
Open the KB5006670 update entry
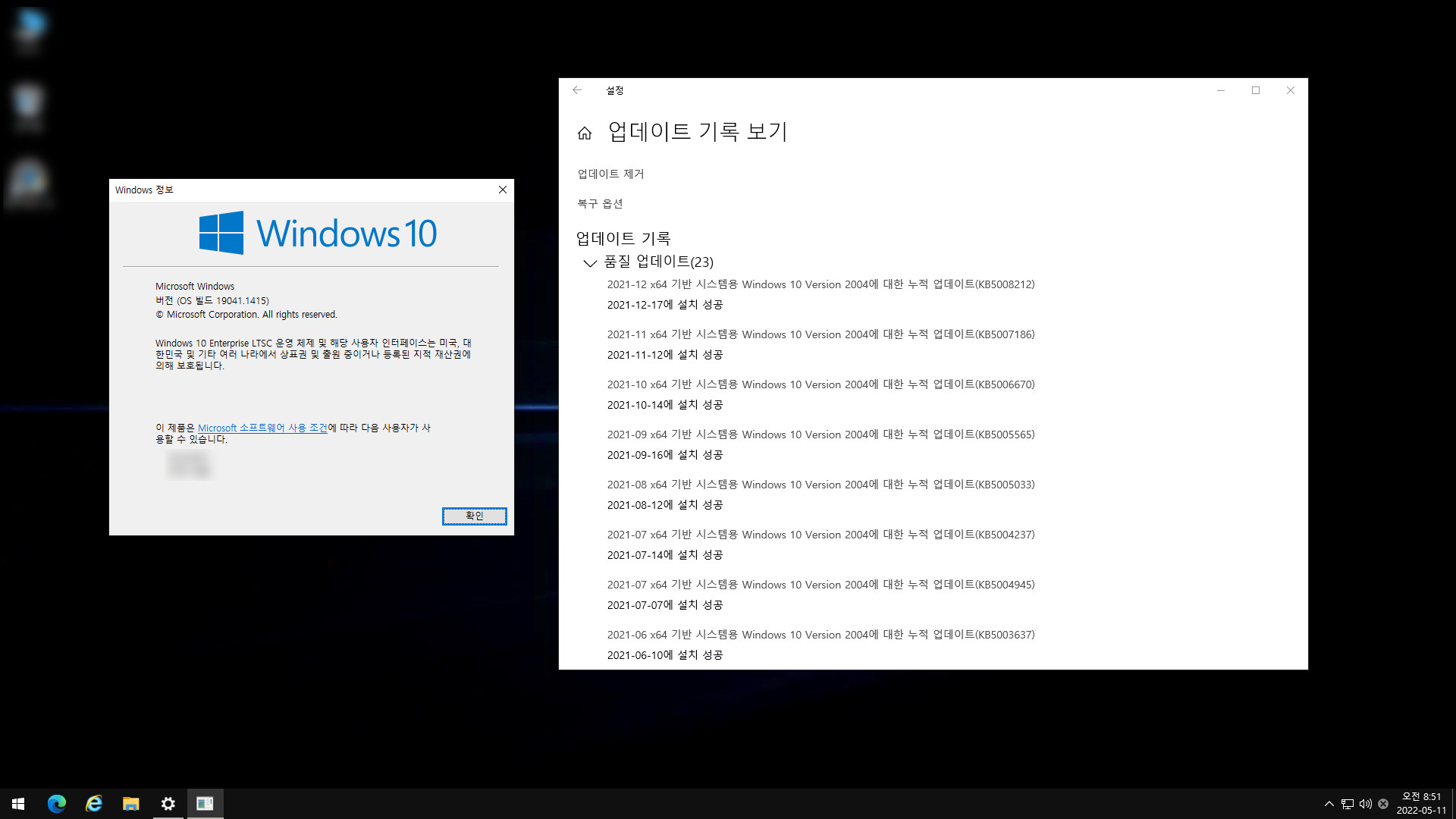821,384
